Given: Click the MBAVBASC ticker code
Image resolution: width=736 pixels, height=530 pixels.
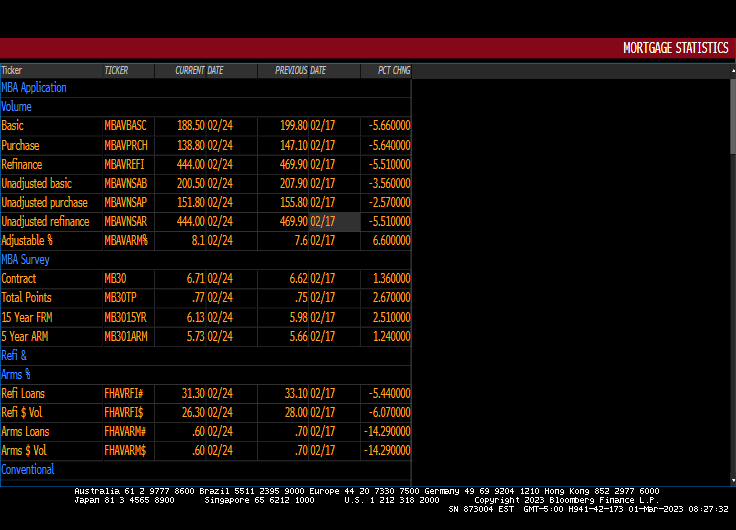Looking at the screenshot, I should coord(125,126).
